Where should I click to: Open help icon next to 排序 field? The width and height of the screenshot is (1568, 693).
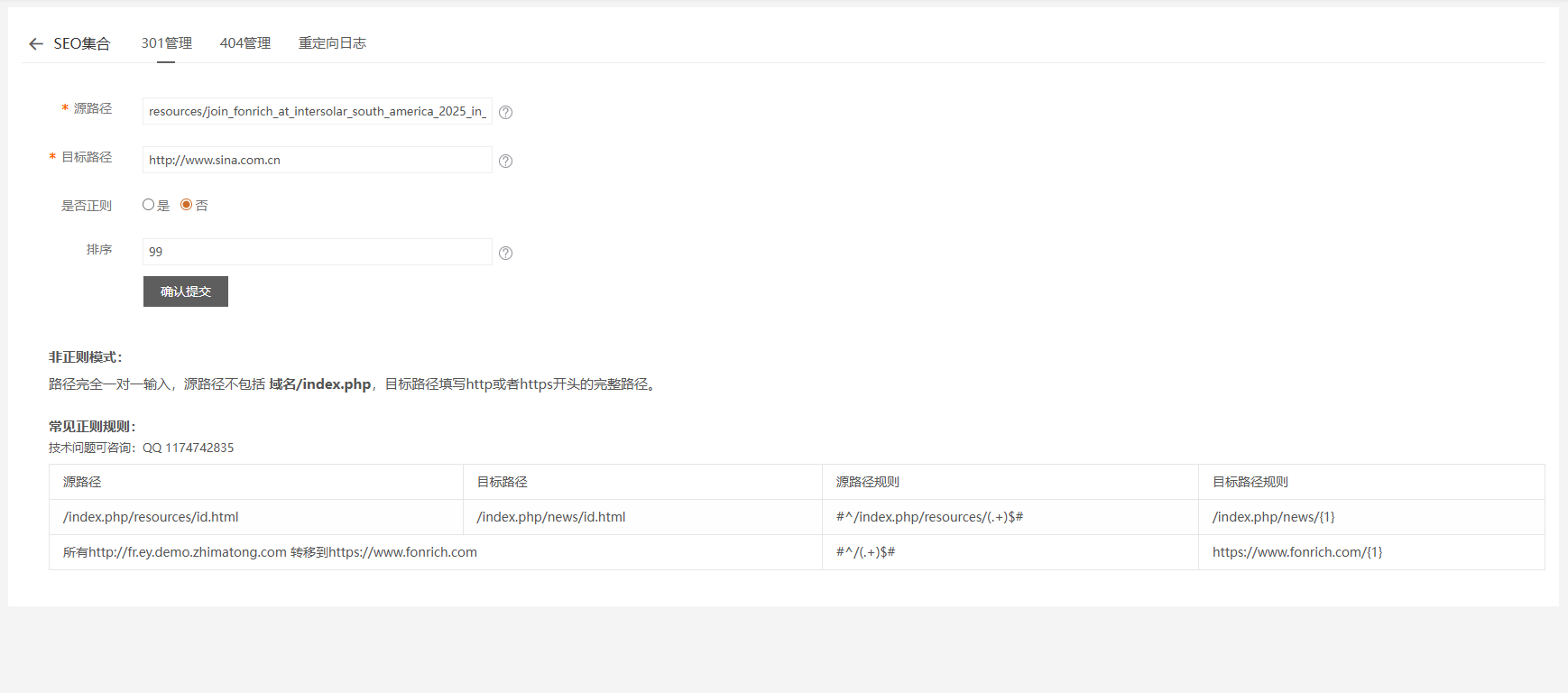[505, 254]
